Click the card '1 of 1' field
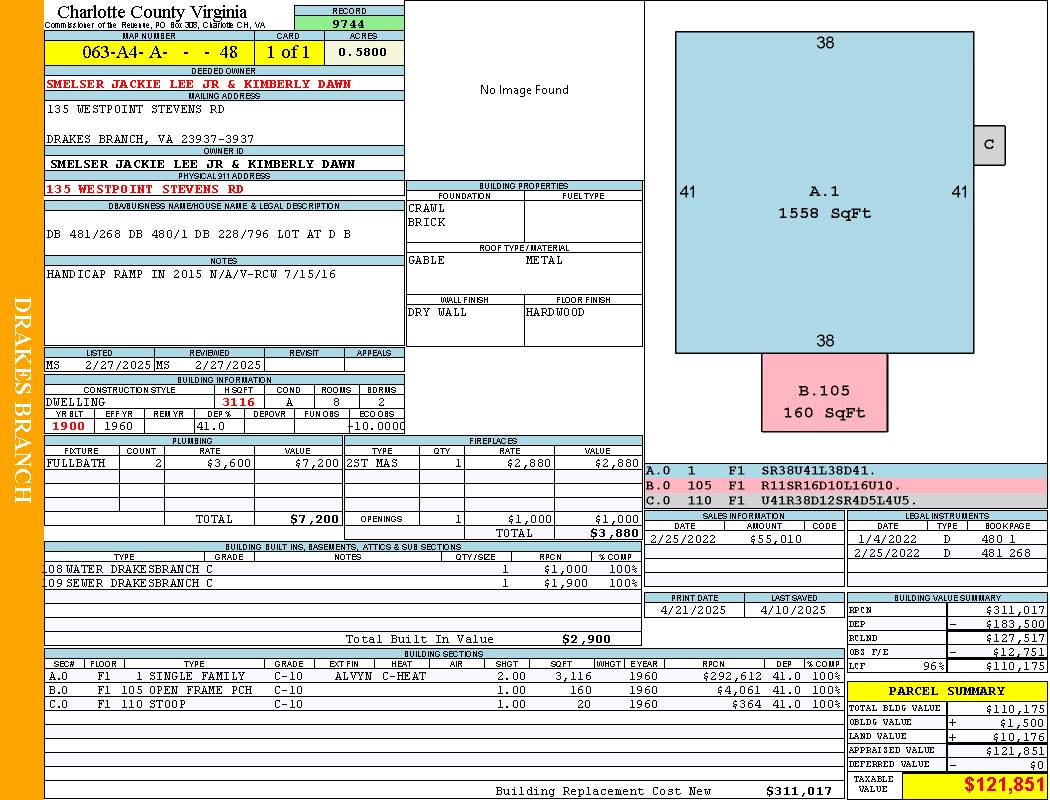The width and height of the screenshot is (1050, 800). (x=289, y=52)
